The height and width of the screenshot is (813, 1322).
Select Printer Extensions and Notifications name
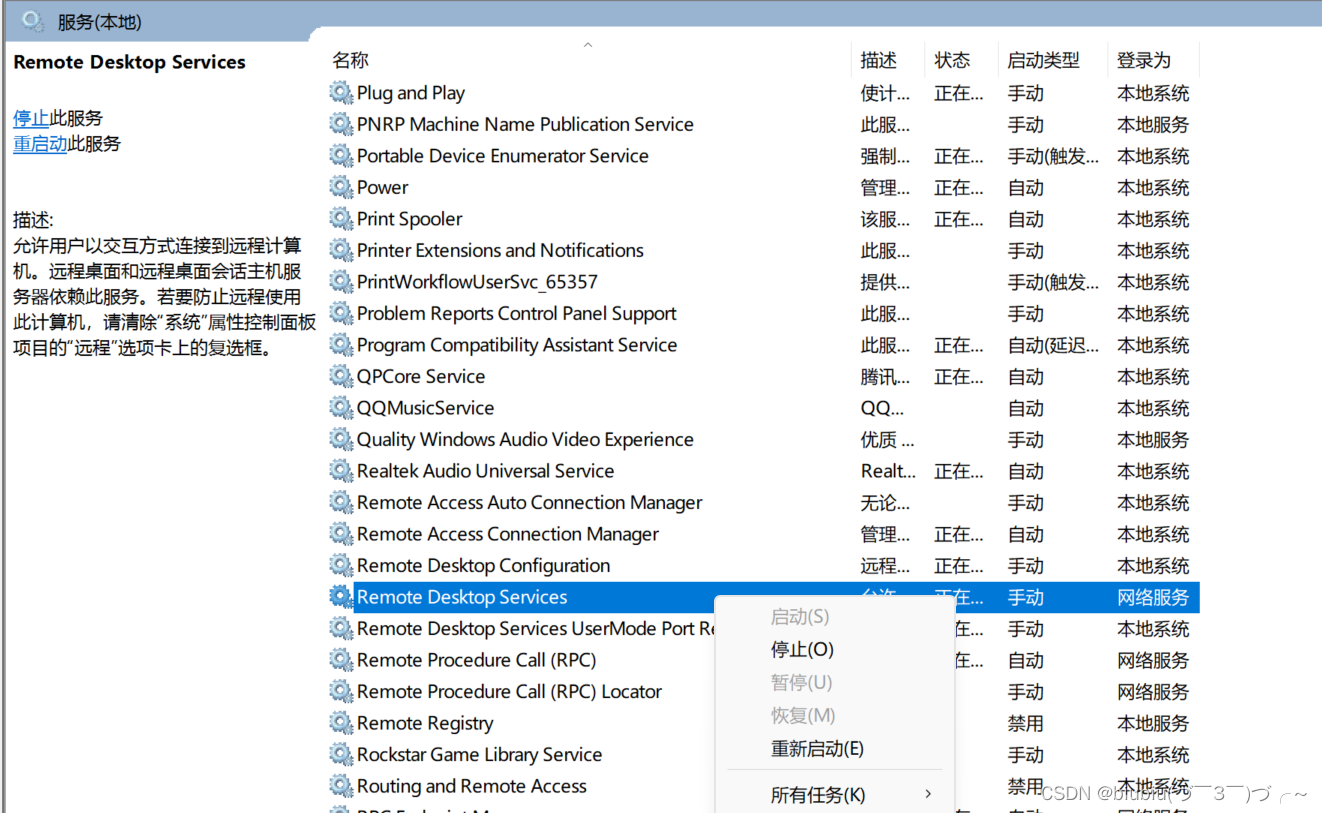(x=500, y=250)
